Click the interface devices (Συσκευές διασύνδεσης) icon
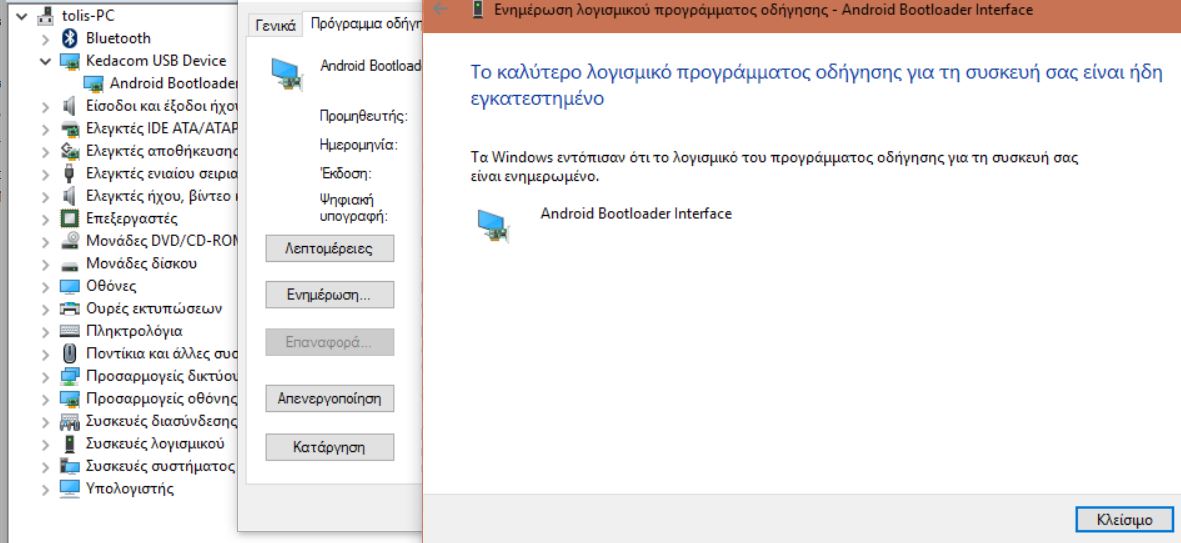Viewport: 1181px width, 543px height. pyautogui.click(x=69, y=421)
